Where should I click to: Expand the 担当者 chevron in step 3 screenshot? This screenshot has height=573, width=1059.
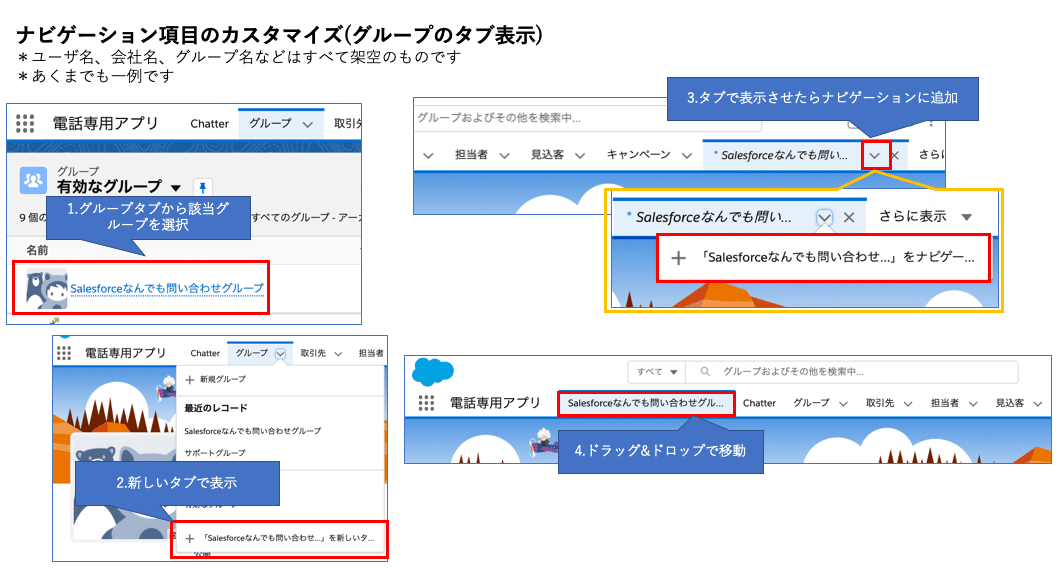point(505,155)
